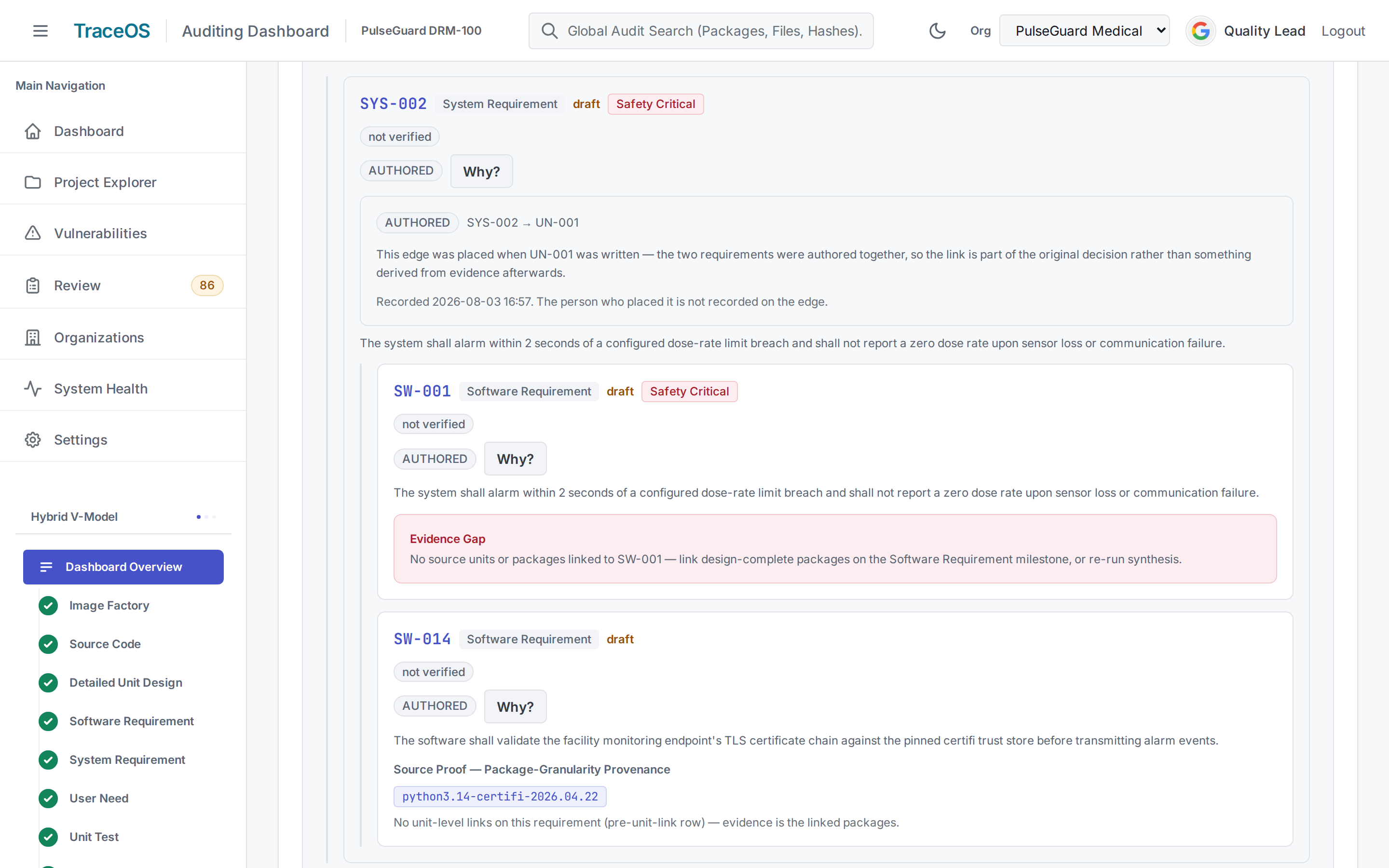This screenshot has width=1389, height=868.
Task: Open the SW-014 requirement link
Action: click(x=422, y=639)
